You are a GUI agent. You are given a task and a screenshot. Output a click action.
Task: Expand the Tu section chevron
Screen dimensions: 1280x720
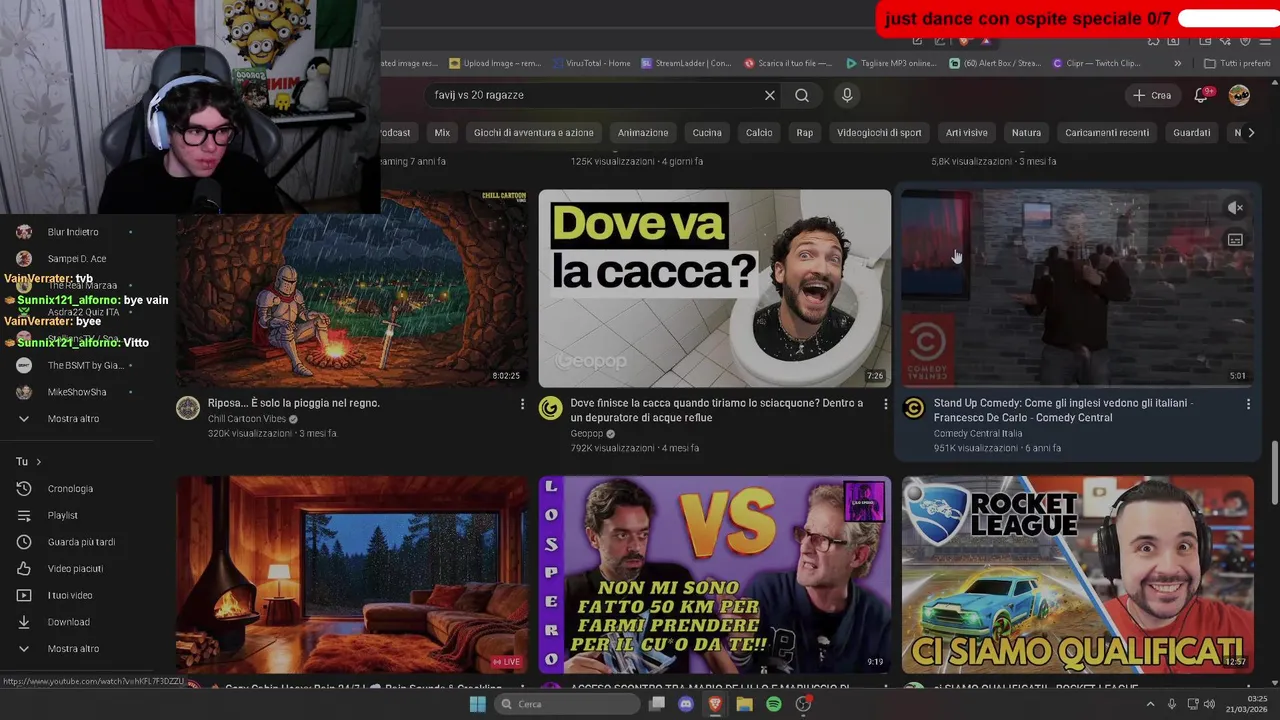tap(38, 462)
